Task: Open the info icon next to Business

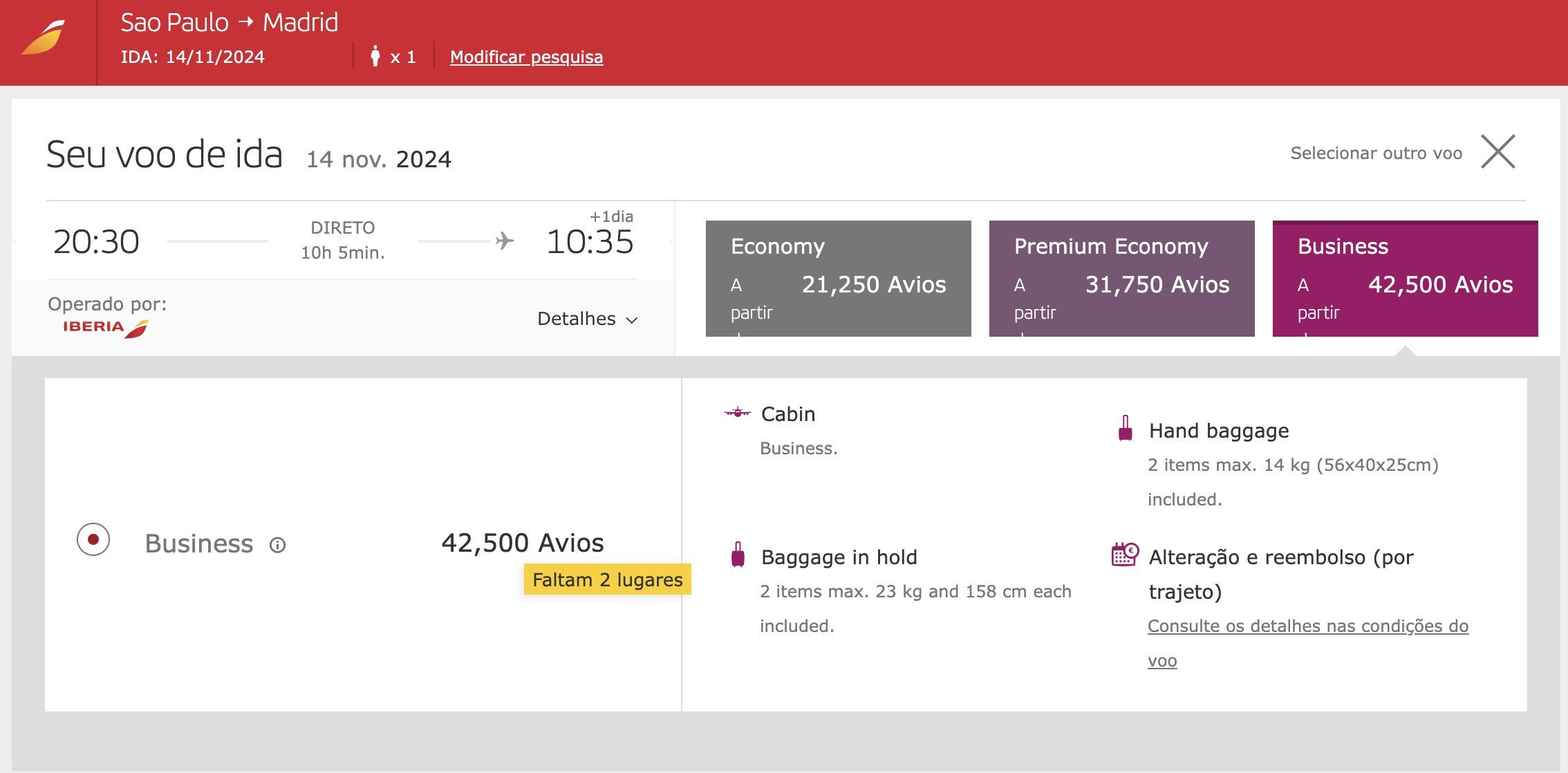Action: pos(277,545)
